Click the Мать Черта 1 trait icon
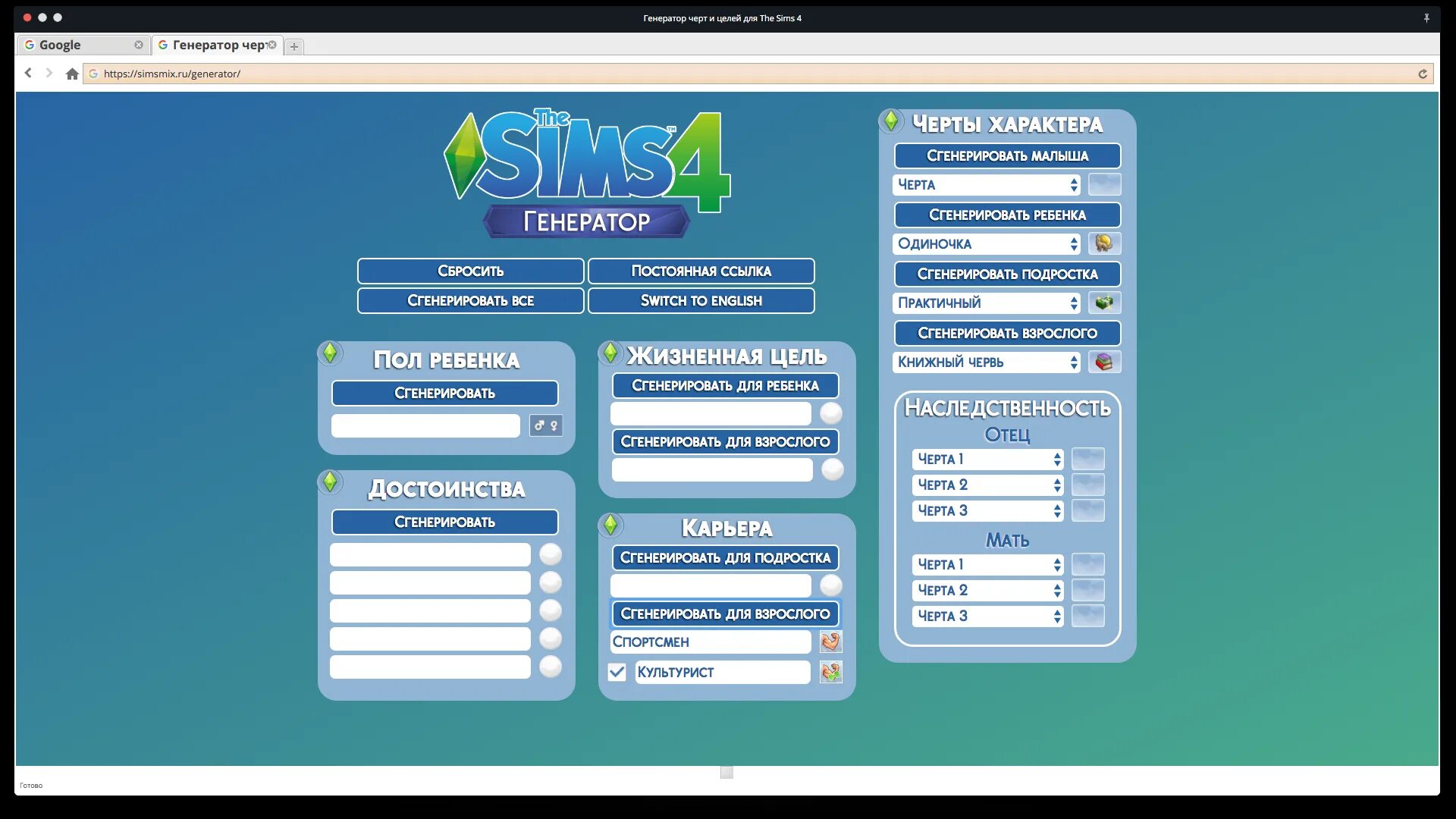The width and height of the screenshot is (1456, 819). pyautogui.click(x=1087, y=564)
